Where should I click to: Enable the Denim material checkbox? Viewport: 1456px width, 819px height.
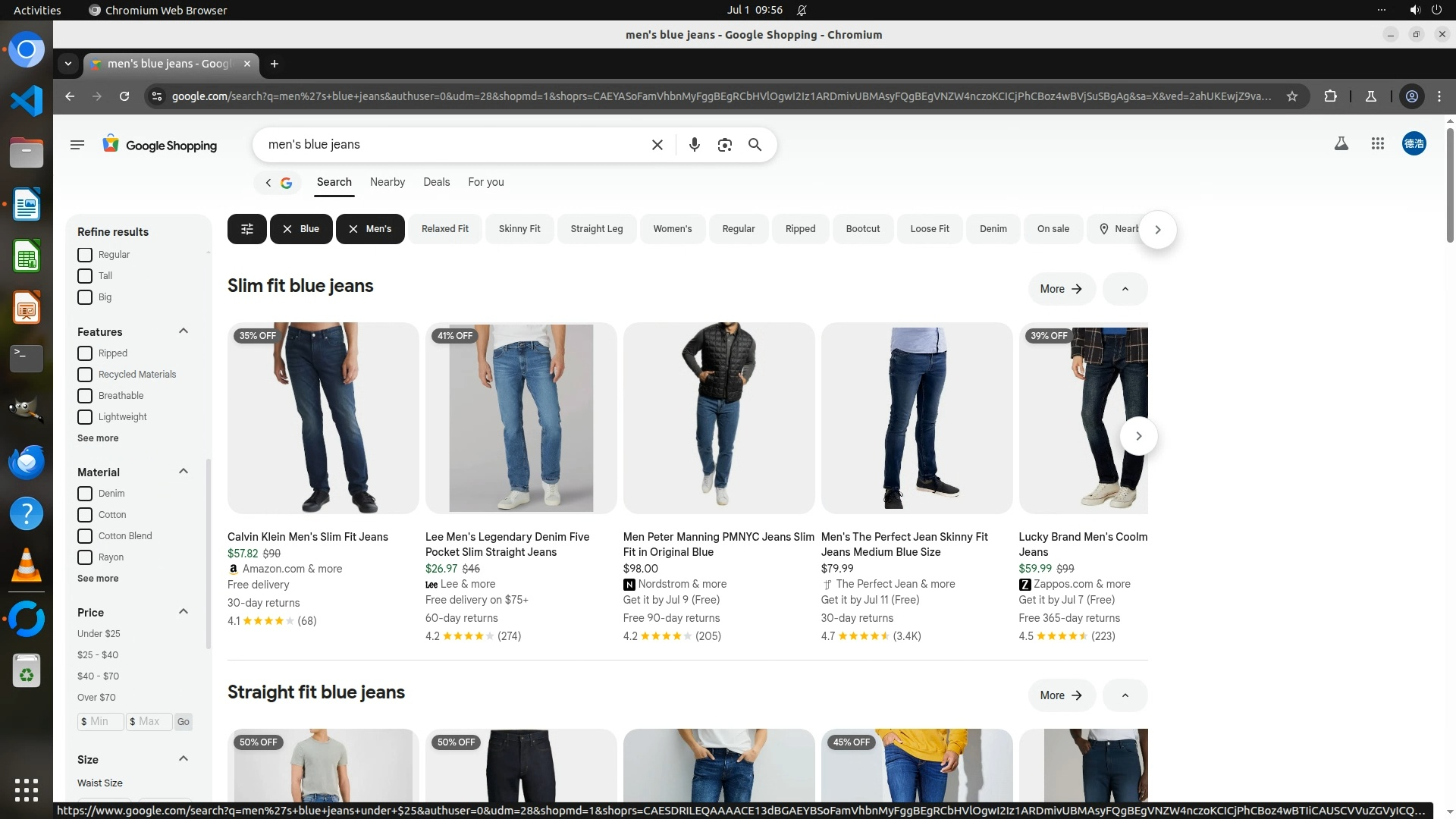pos(85,494)
